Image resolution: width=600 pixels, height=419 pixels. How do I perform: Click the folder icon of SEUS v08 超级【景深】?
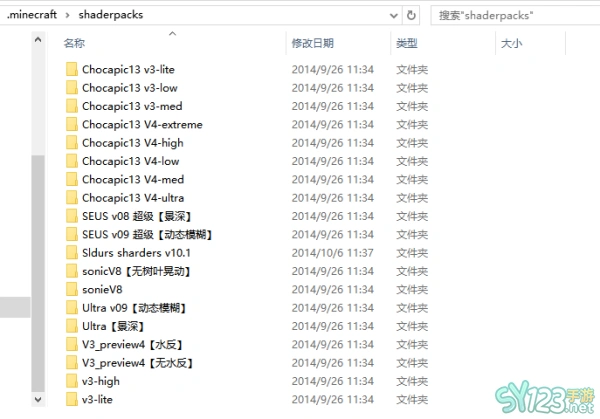coord(72,217)
